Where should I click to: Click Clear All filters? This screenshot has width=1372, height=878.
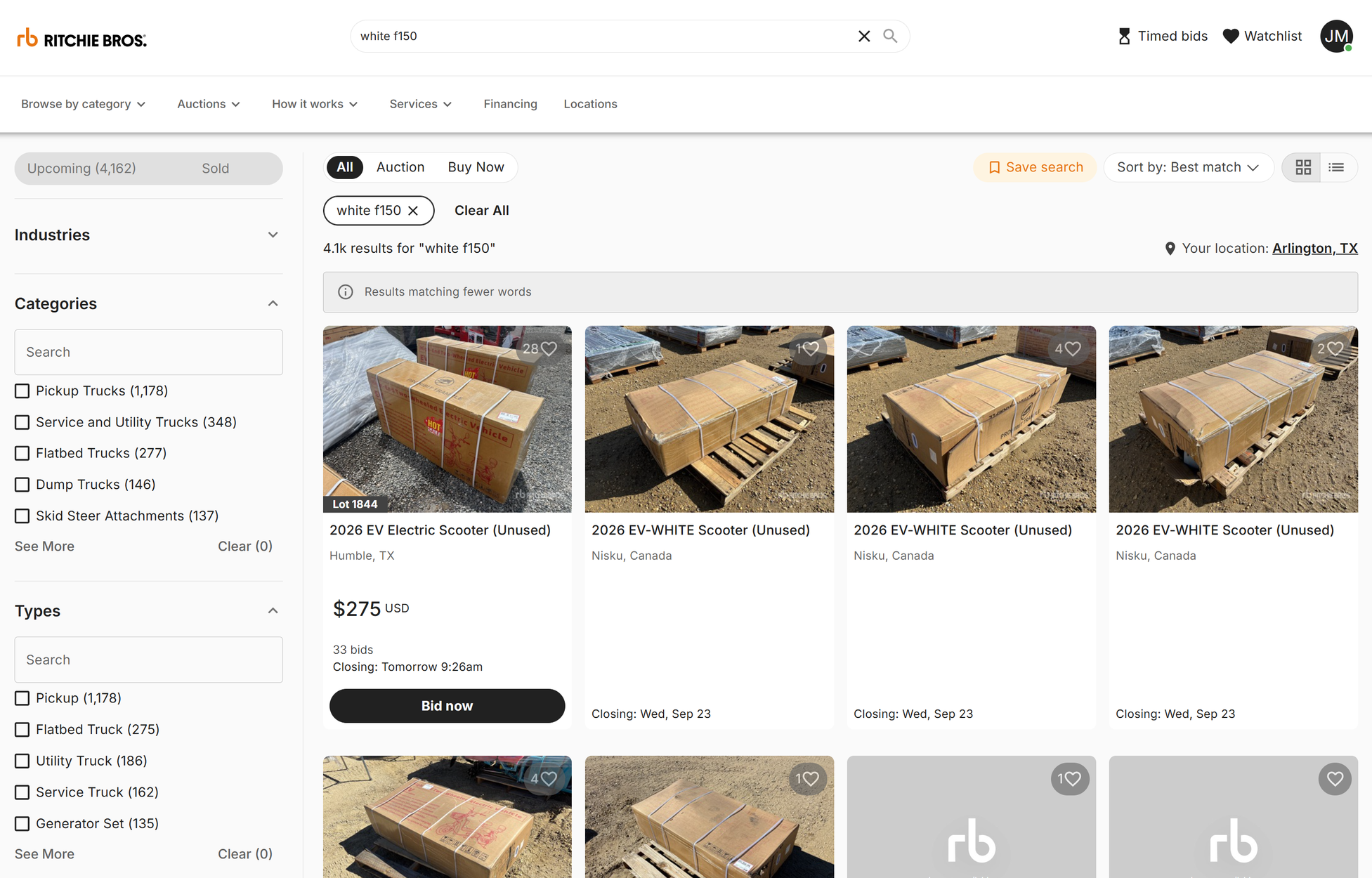pyautogui.click(x=481, y=211)
